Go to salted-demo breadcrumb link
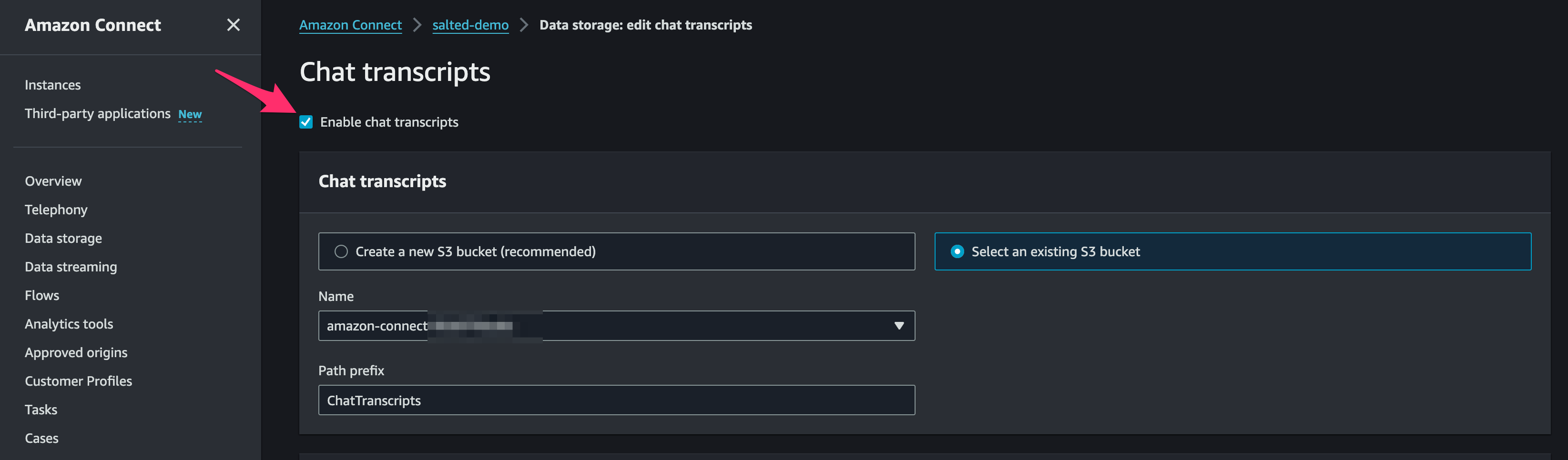 click(470, 25)
